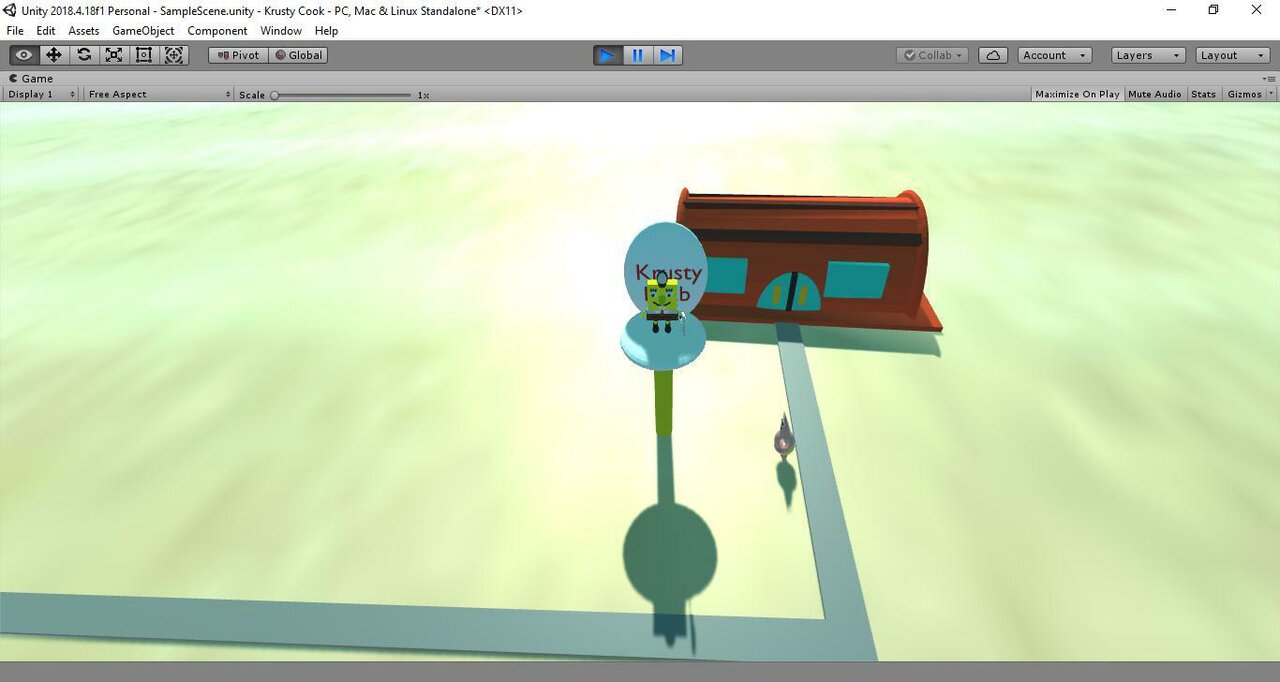
Task: Toggle Global handle rotation mode
Action: (x=298, y=55)
